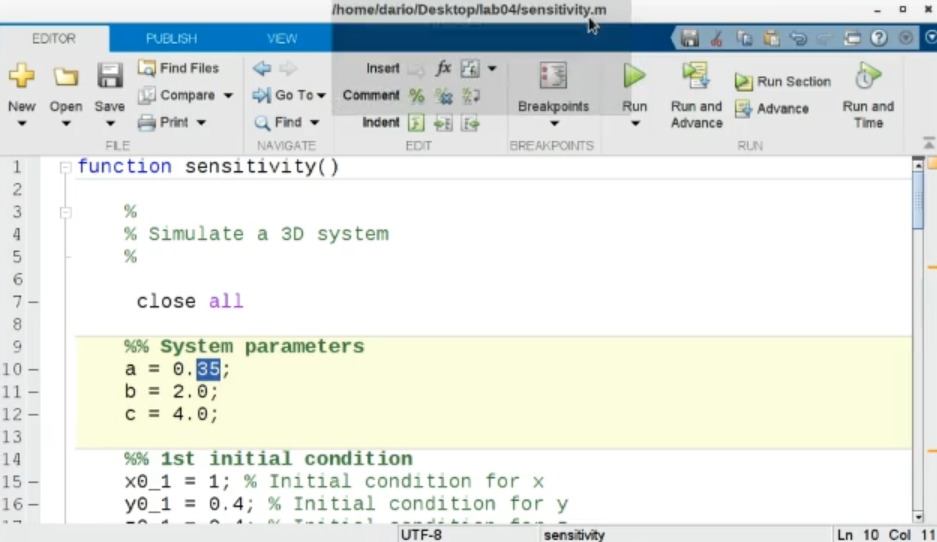Click the cut scissors icon in quick access bar
This screenshot has width=937, height=542.
pos(716,39)
